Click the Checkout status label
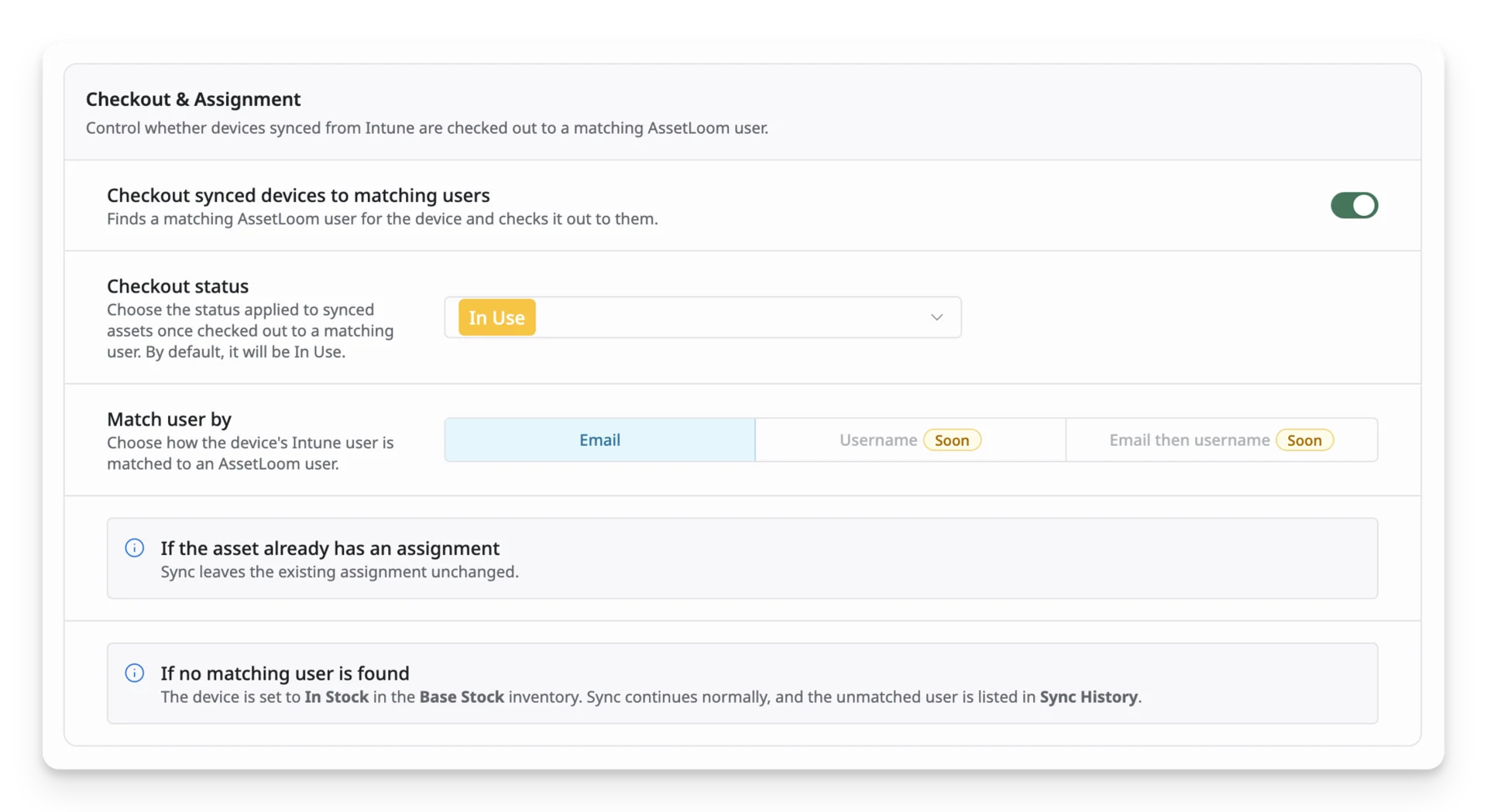1487x812 pixels. tap(177, 286)
